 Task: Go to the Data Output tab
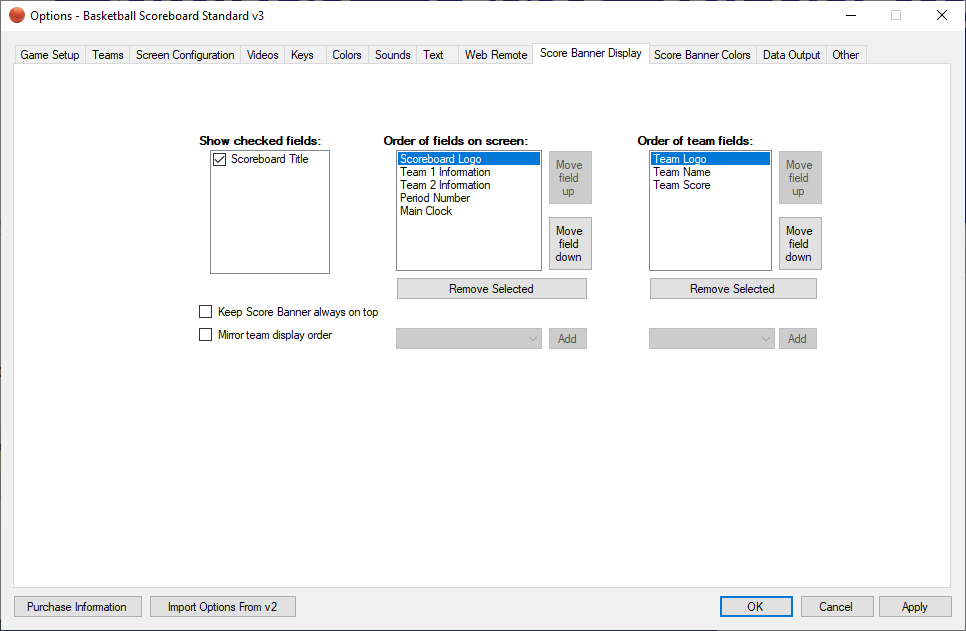[791, 55]
